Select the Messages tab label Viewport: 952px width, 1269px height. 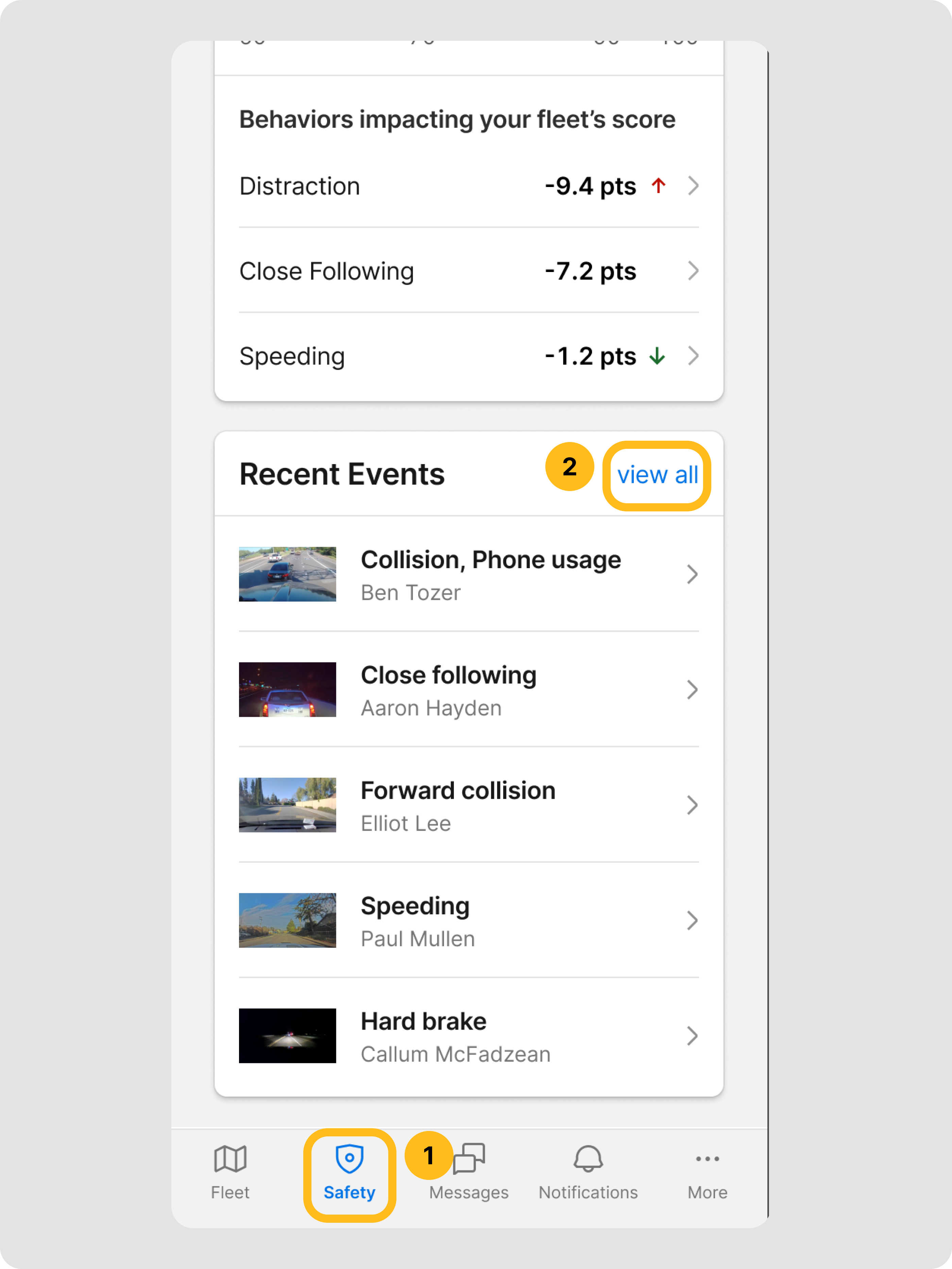pyautogui.click(x=469, y=1192)
